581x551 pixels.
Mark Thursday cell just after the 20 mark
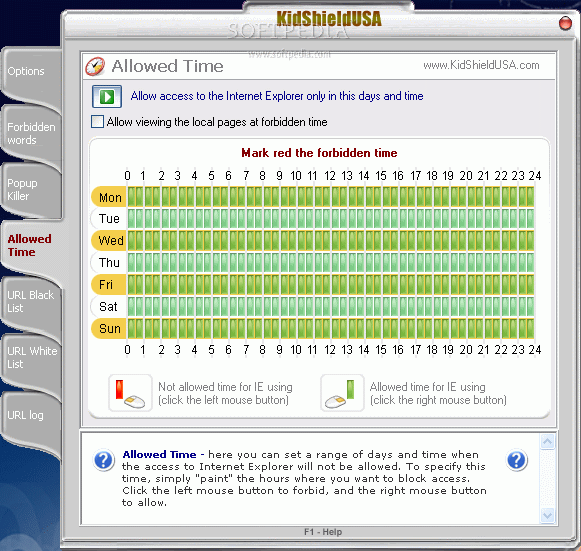(471, 263)
